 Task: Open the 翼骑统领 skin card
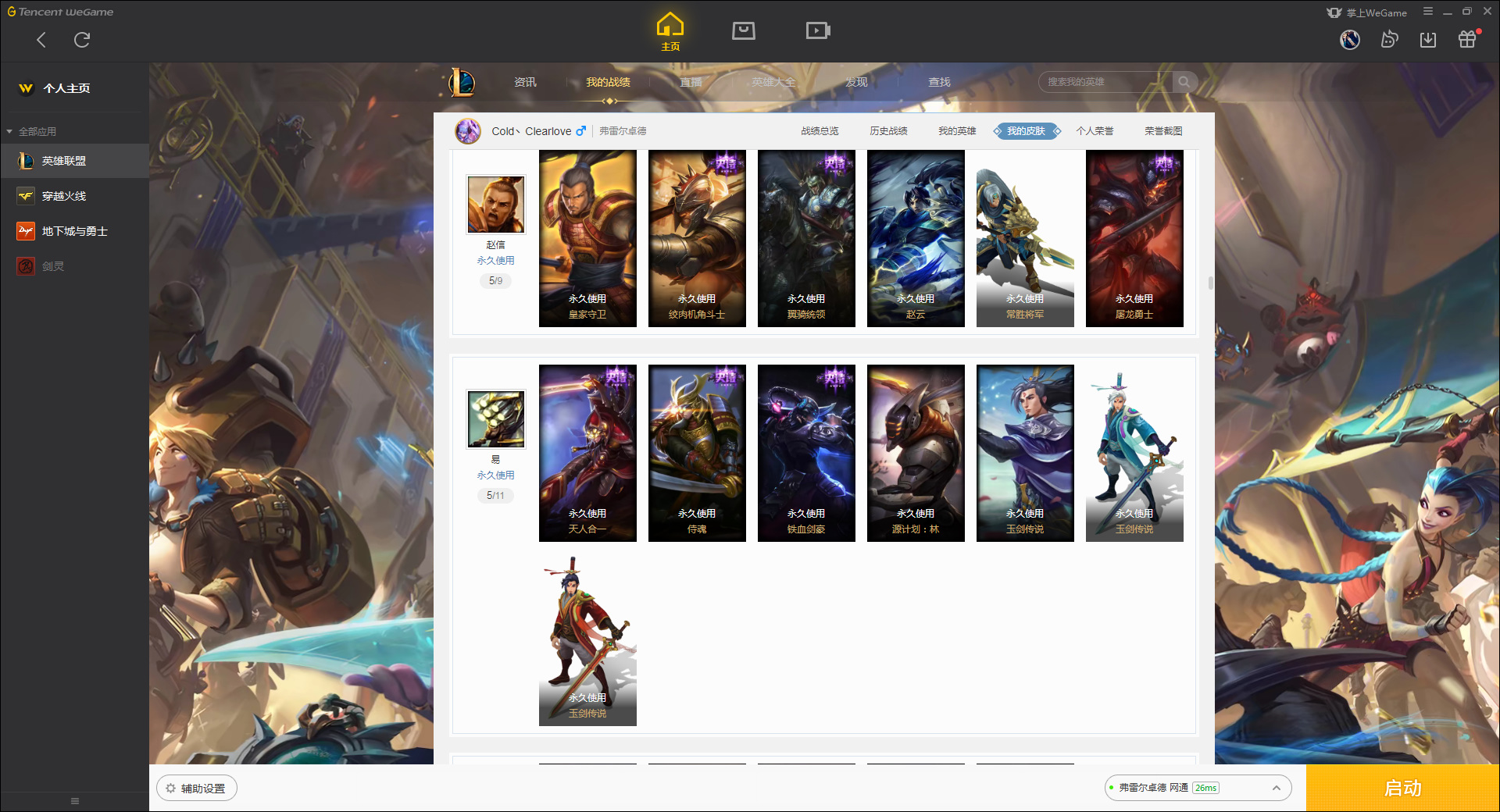(x=806, y=239)
